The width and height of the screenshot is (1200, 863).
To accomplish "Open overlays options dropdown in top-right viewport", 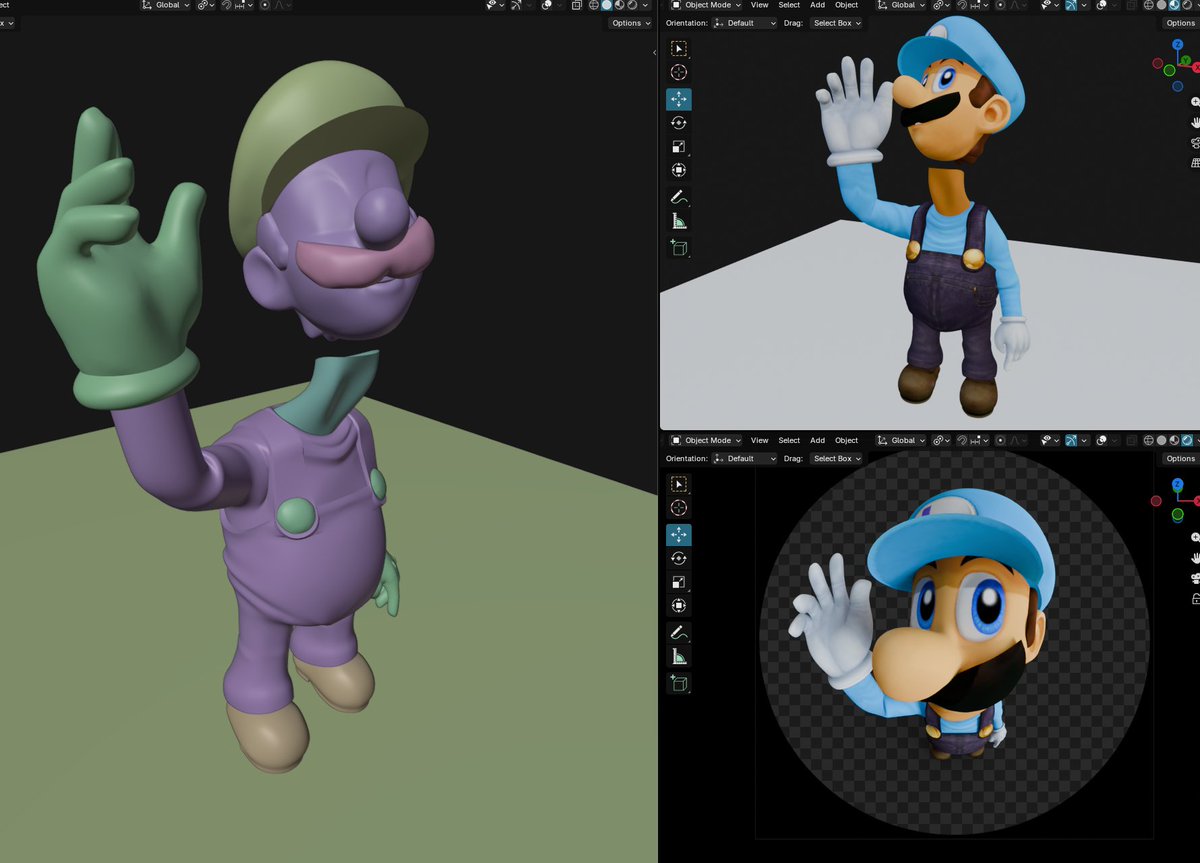I will point(1114,5).
